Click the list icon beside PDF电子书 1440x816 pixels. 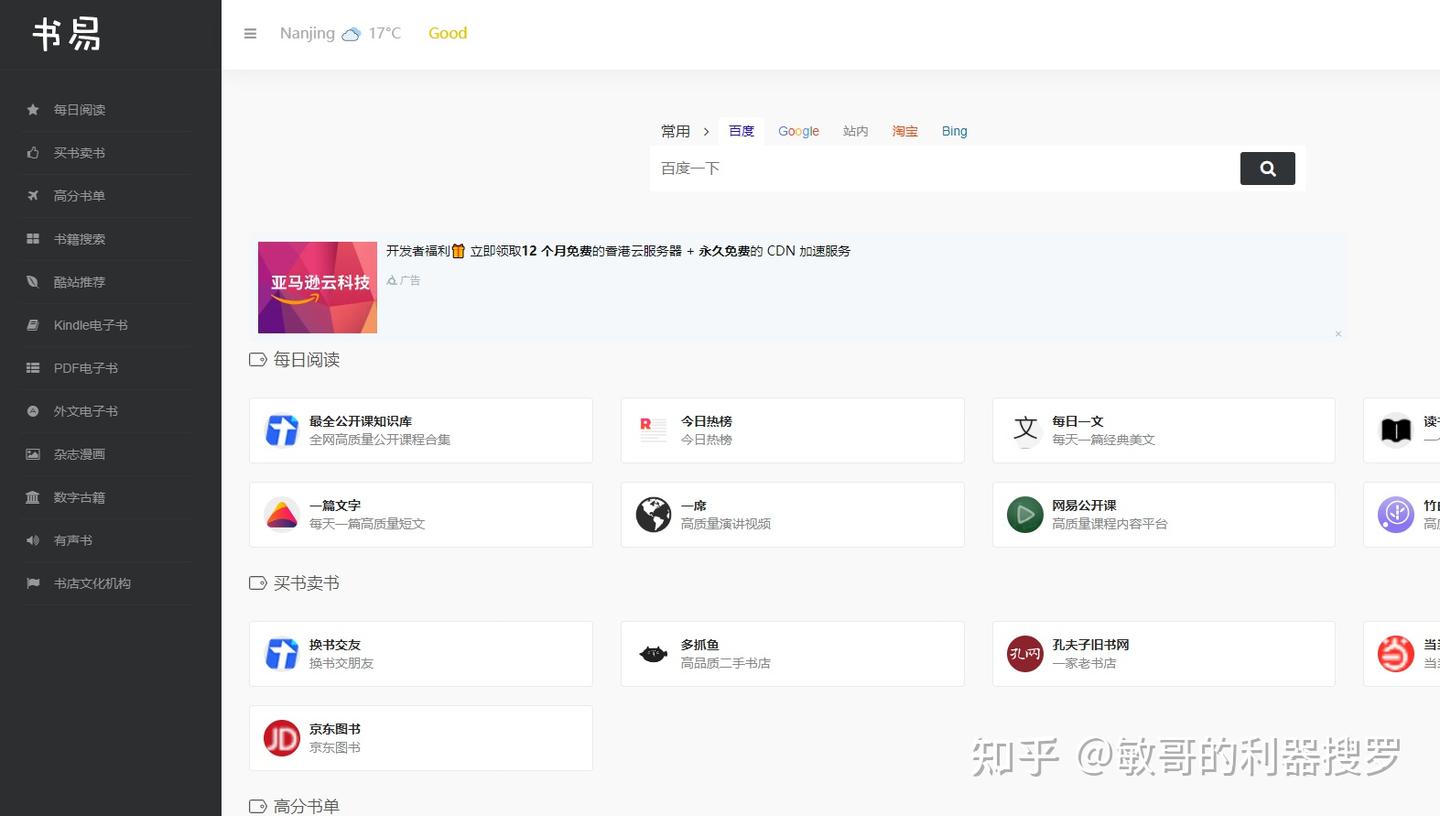point(33,368)
